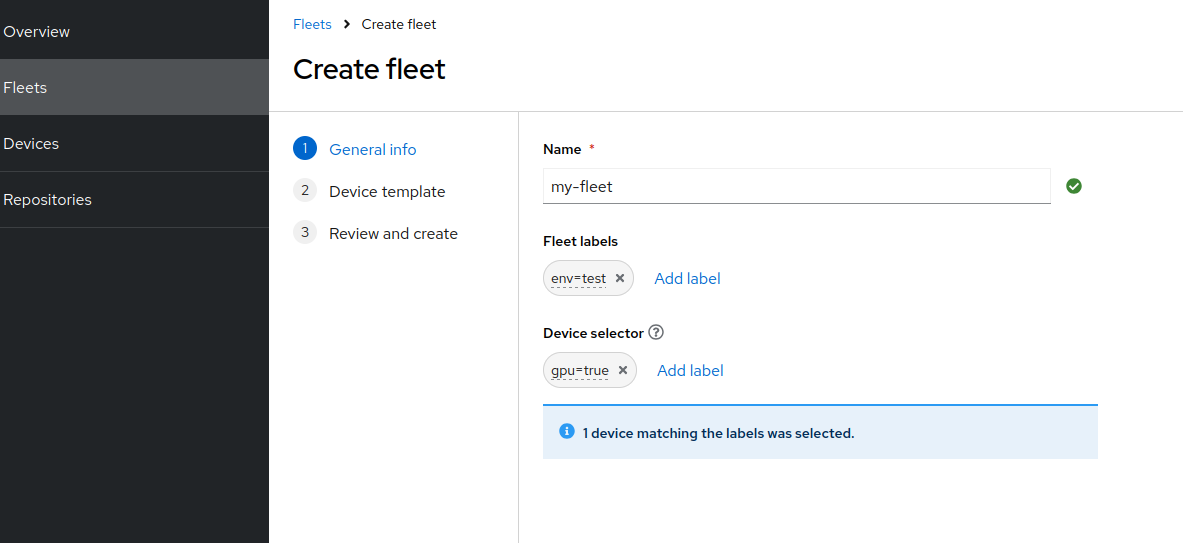Open the Device selector help icon

656,333
